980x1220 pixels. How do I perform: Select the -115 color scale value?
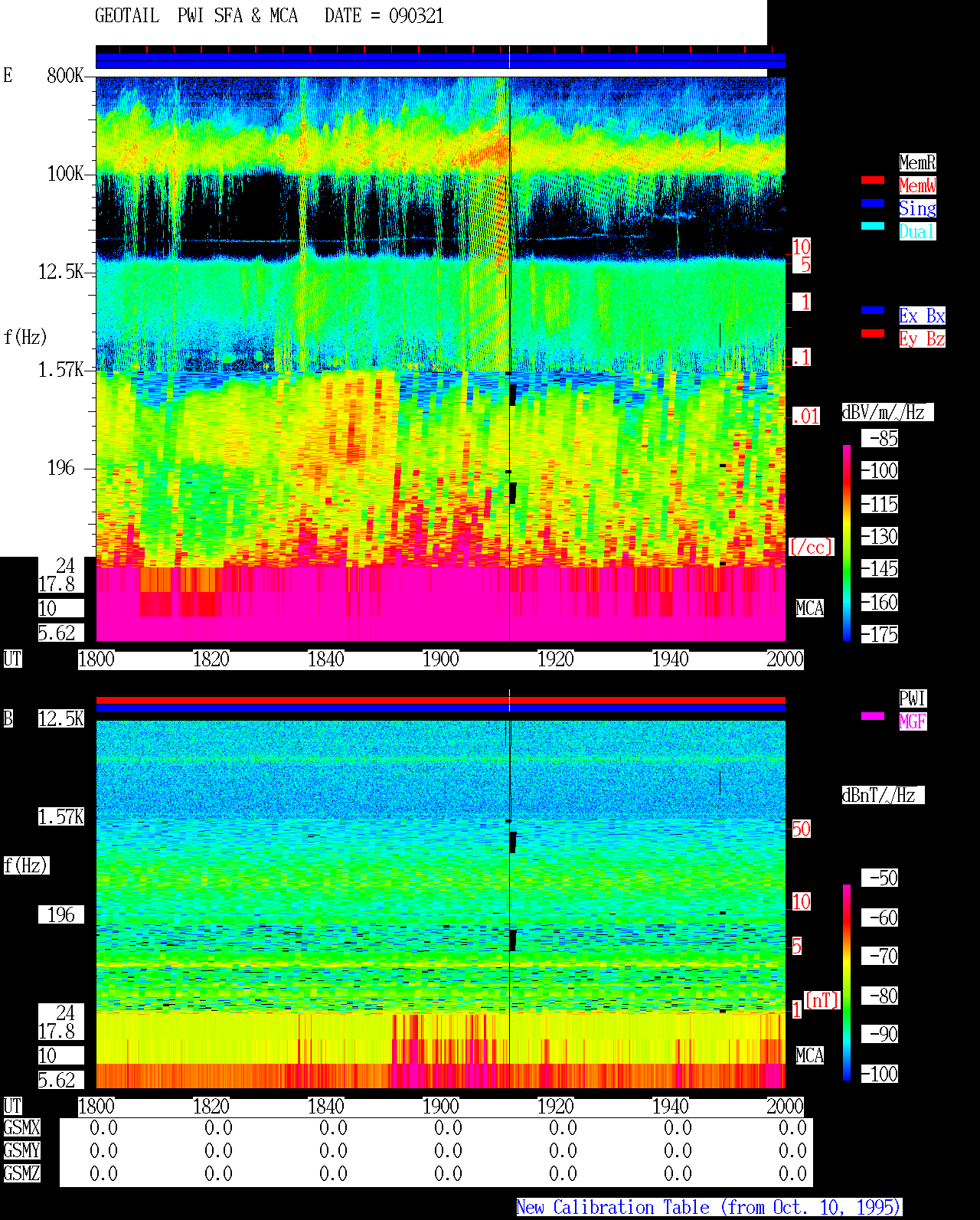pyautogui.click(x=880, y=504)
